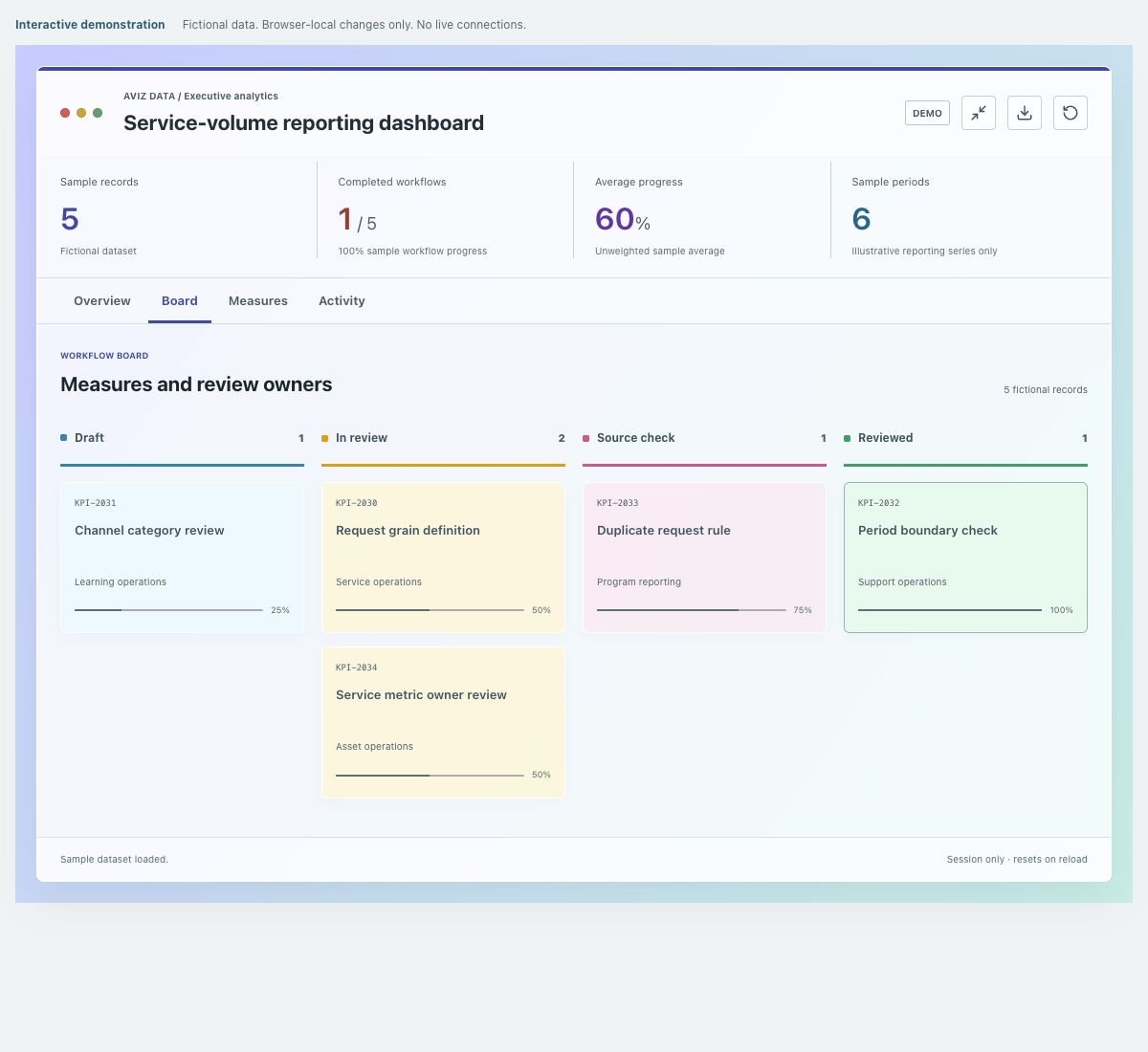This screenshot has height=1052, width=1148.
Task: Click the 'AVIZ DATA / Executive analytics' breadcrumb
Action: [x=201, y=96]
